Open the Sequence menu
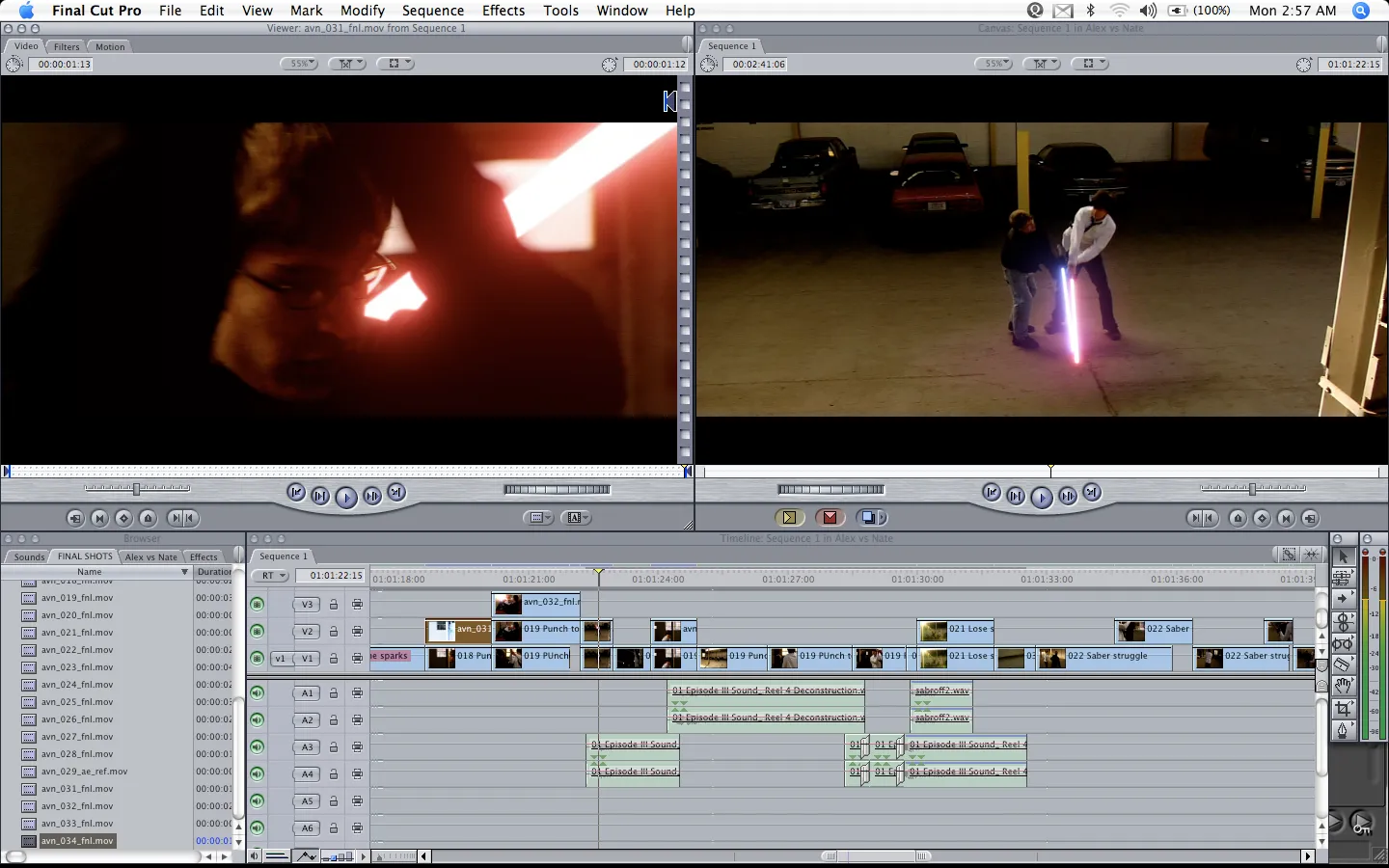The height and width of the screenshot is (868, 1389). [x=433, y=11]
